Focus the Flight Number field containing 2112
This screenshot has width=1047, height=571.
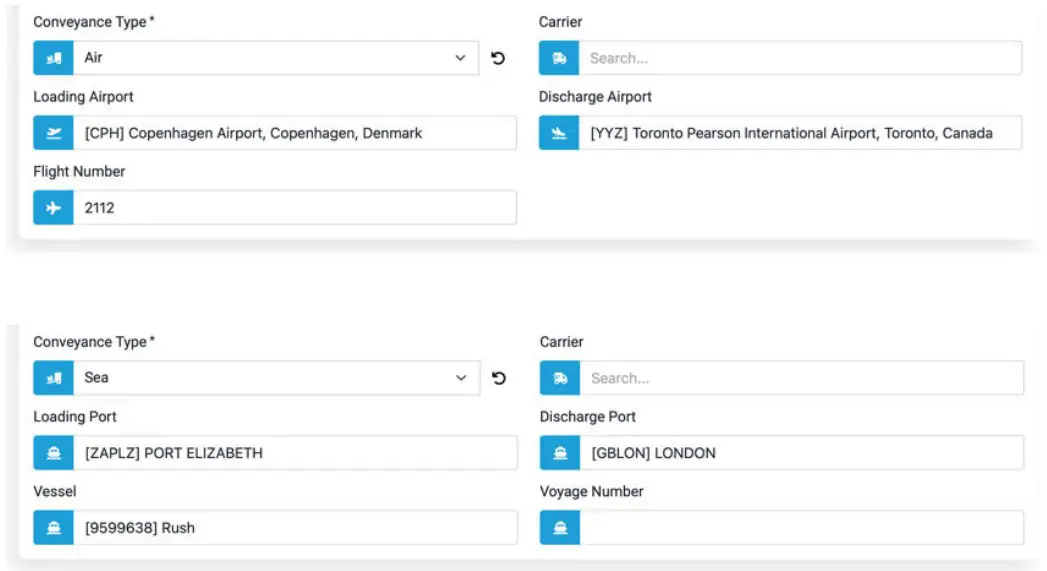click(x=295, y=208)
